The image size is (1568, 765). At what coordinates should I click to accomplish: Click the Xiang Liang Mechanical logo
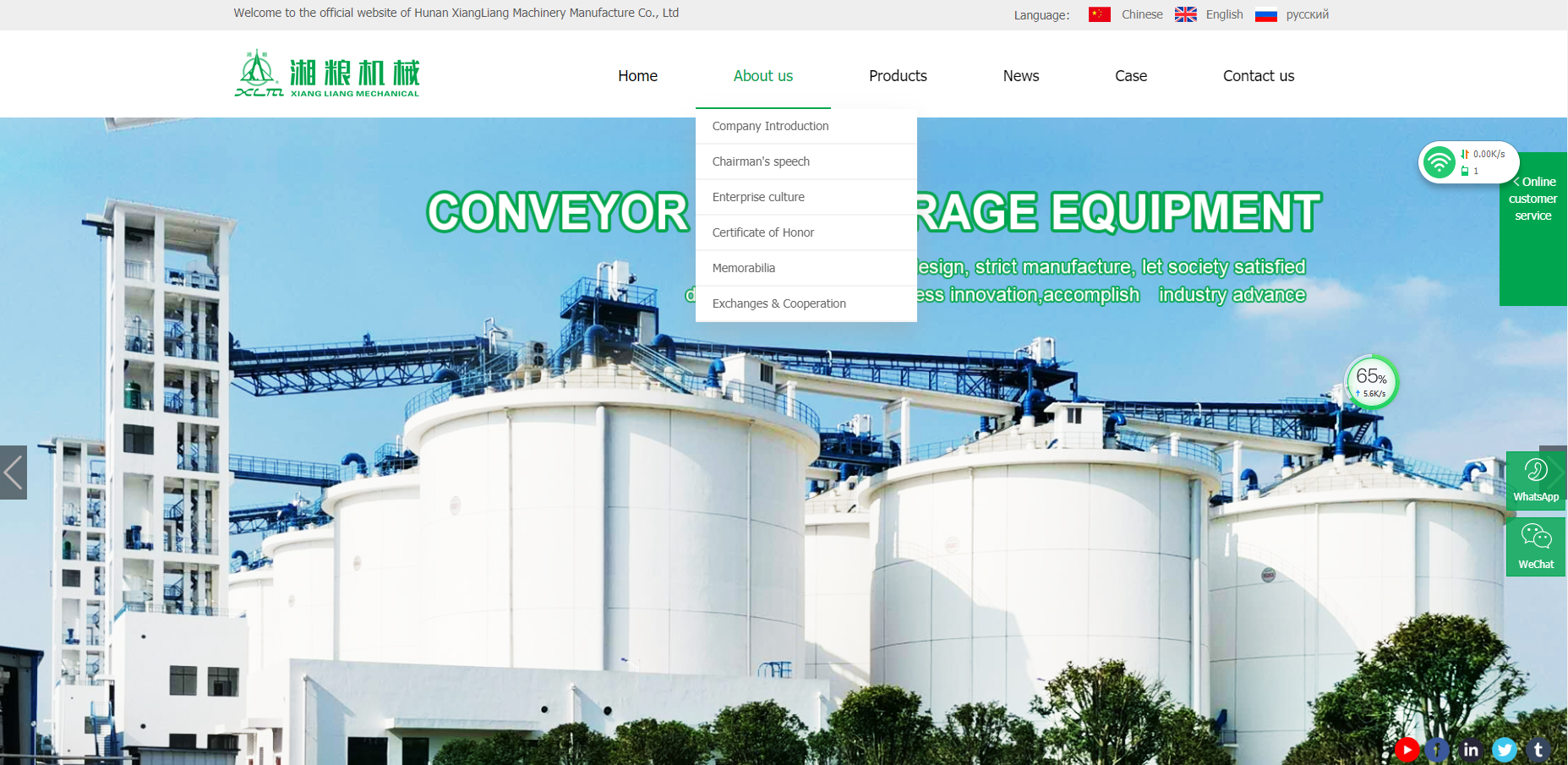pyautogui.click(x=327, y=74)
